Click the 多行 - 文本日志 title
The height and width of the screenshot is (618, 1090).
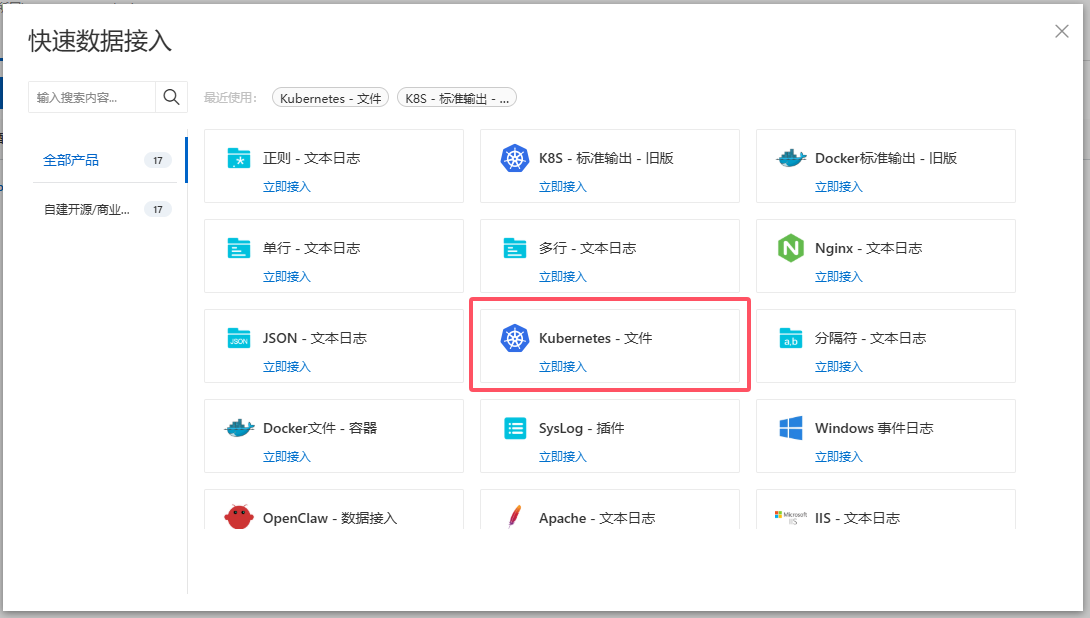click(x=587, y=247)
